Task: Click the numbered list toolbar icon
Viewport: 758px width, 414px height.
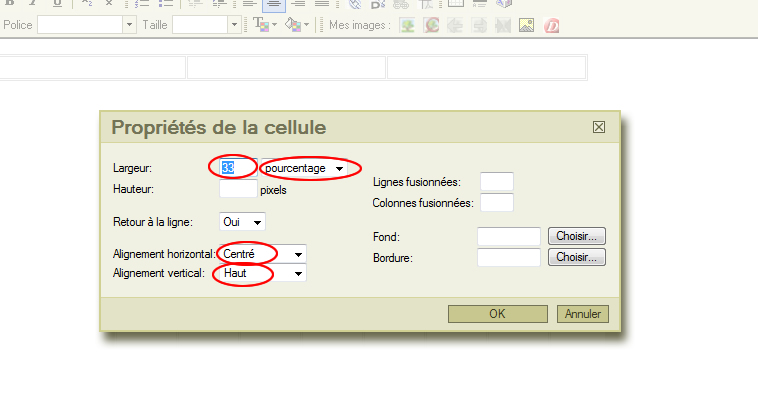Action: pyautogui.click(x=142, y=4)
